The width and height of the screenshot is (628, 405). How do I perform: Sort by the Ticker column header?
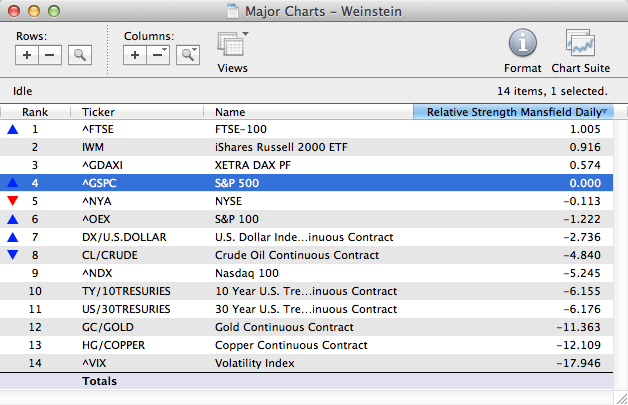click(x=98, y=112)
